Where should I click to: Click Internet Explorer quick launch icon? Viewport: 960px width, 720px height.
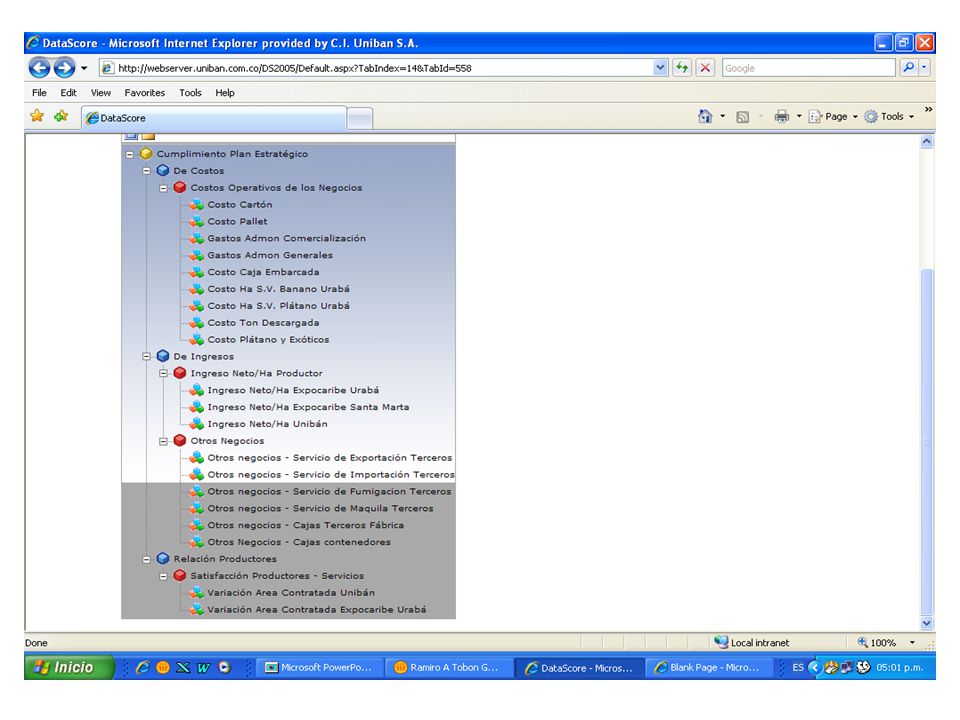coord(143,667)
